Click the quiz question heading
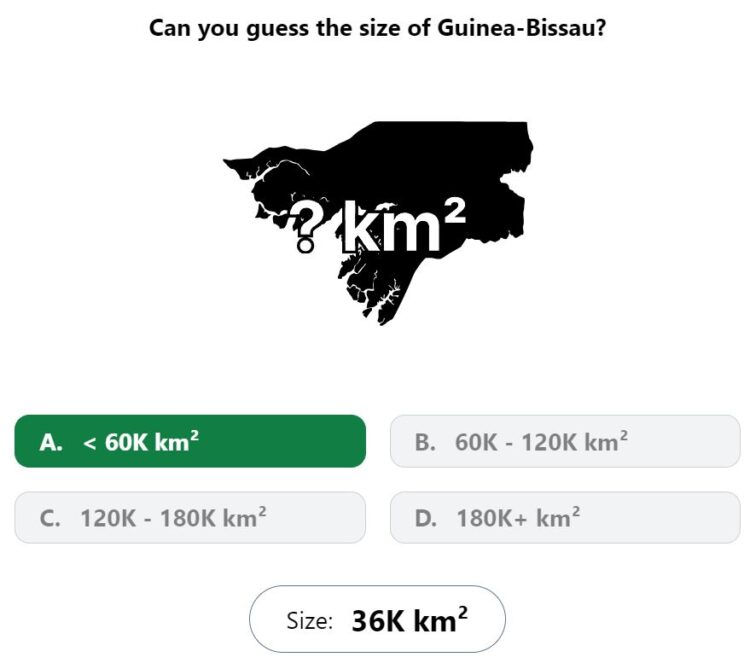750x663 pixels. tap(377, 28)
